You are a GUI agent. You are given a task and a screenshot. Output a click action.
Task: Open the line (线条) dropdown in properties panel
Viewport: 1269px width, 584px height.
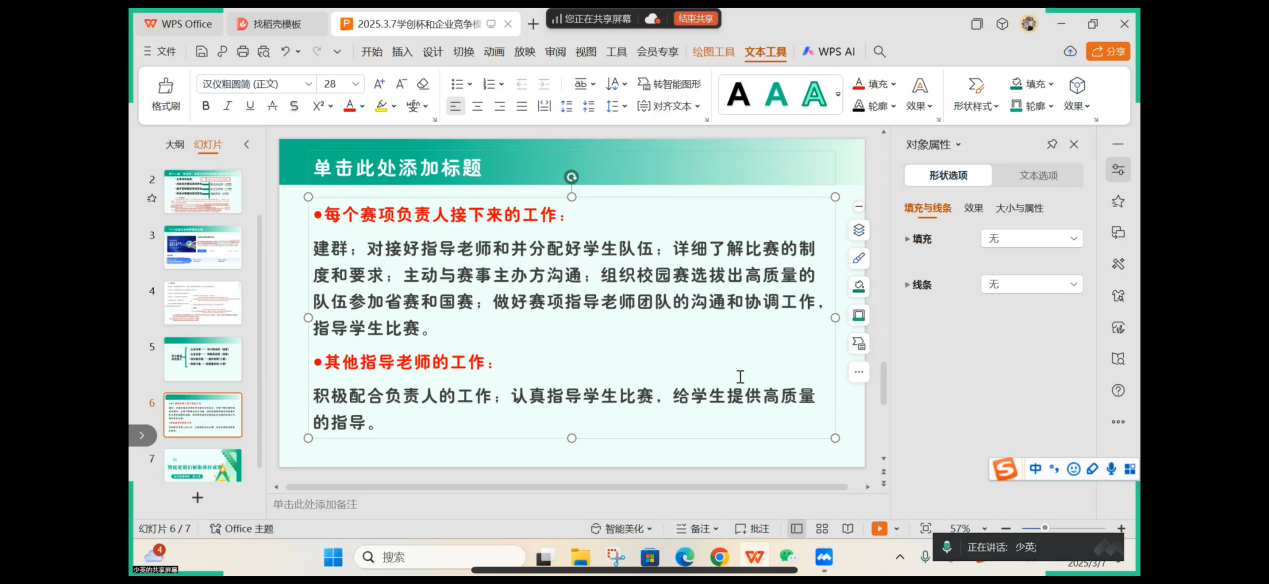[1031, 285]
